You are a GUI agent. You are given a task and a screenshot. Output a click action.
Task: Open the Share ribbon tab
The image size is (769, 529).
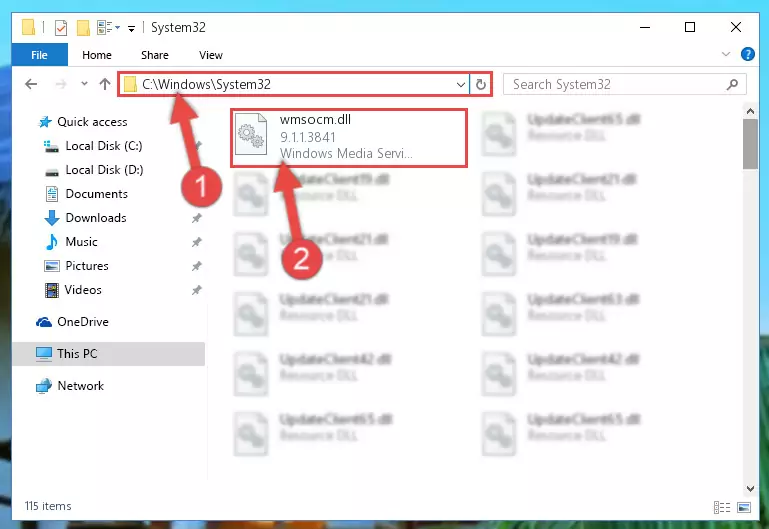[154, 55]
